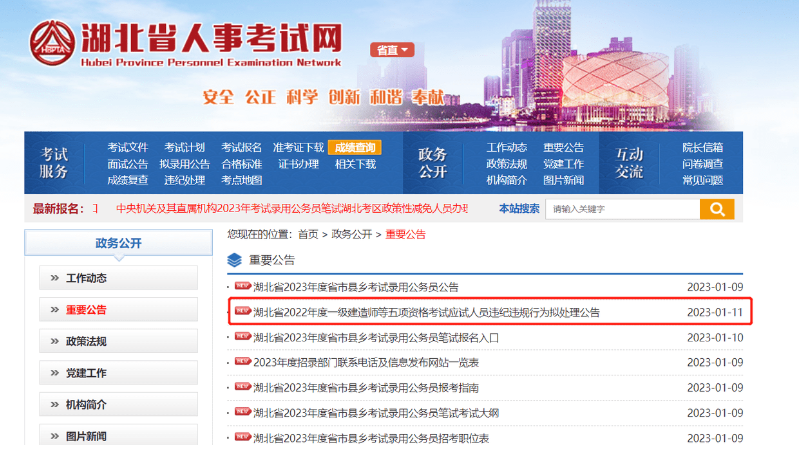Click the 湖北省人事考试网 site title
The width and height of the screenshot is (801, 451).
coord(211,38)
